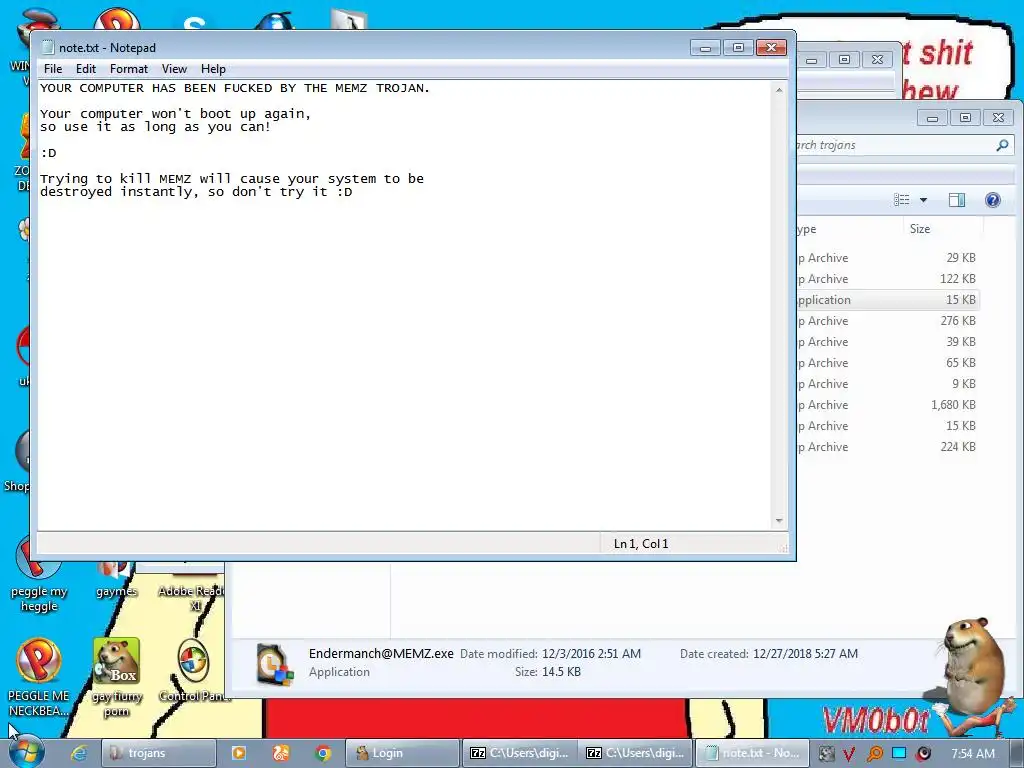The image size is (1024, 768).
Task: Select the archive row sized 122 KB
Action: [888, 279]
